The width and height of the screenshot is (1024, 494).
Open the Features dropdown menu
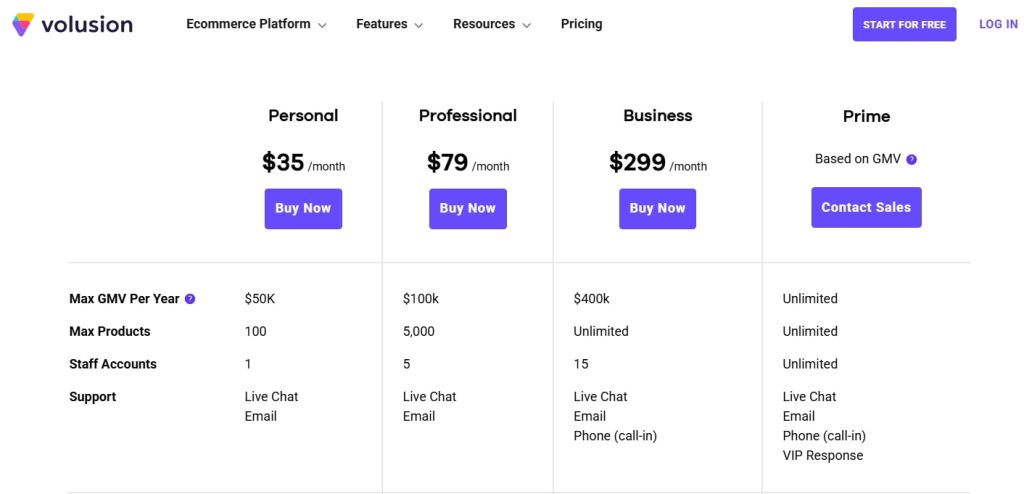(x=389, y=24)
